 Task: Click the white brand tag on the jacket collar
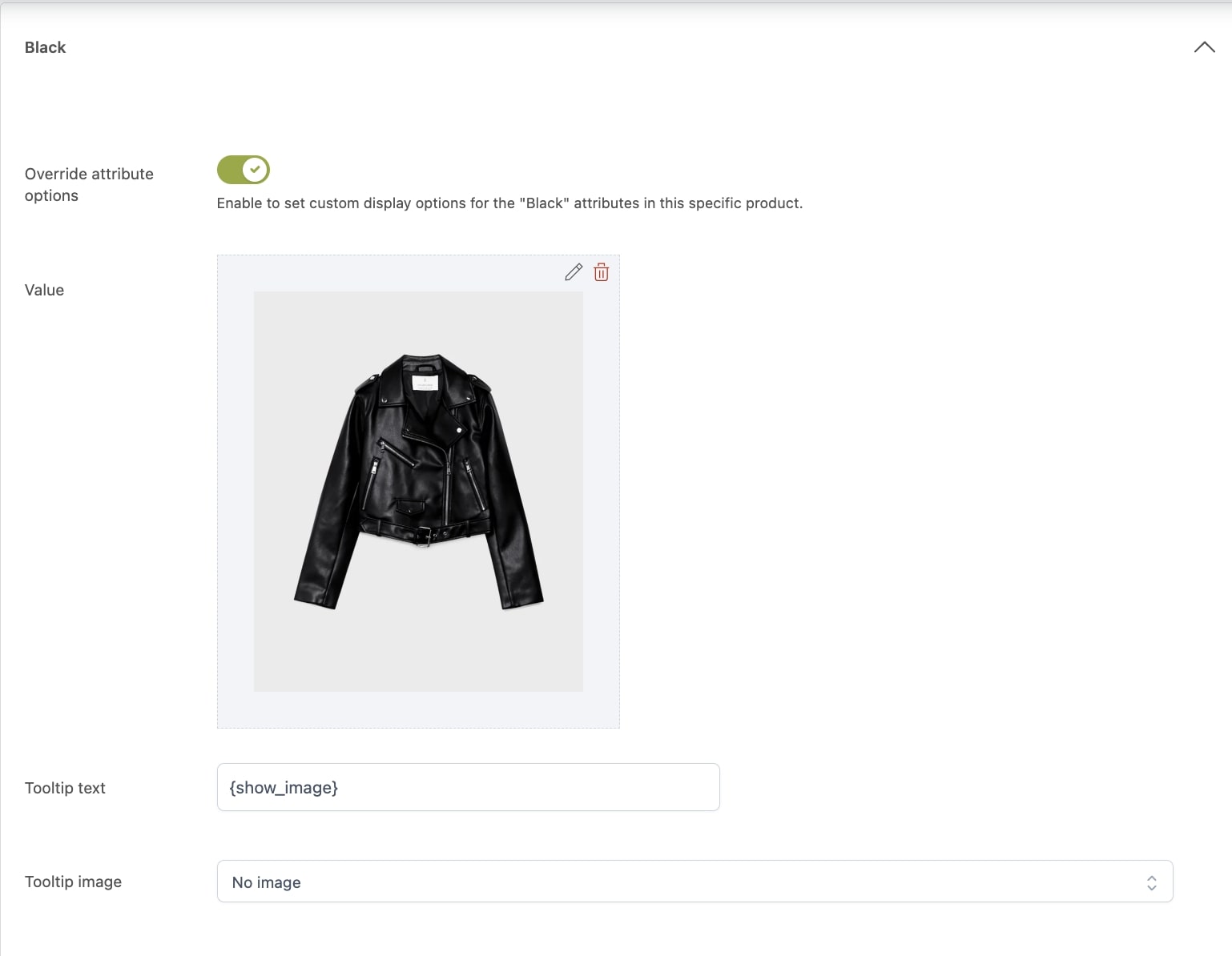tap(425, 381)
